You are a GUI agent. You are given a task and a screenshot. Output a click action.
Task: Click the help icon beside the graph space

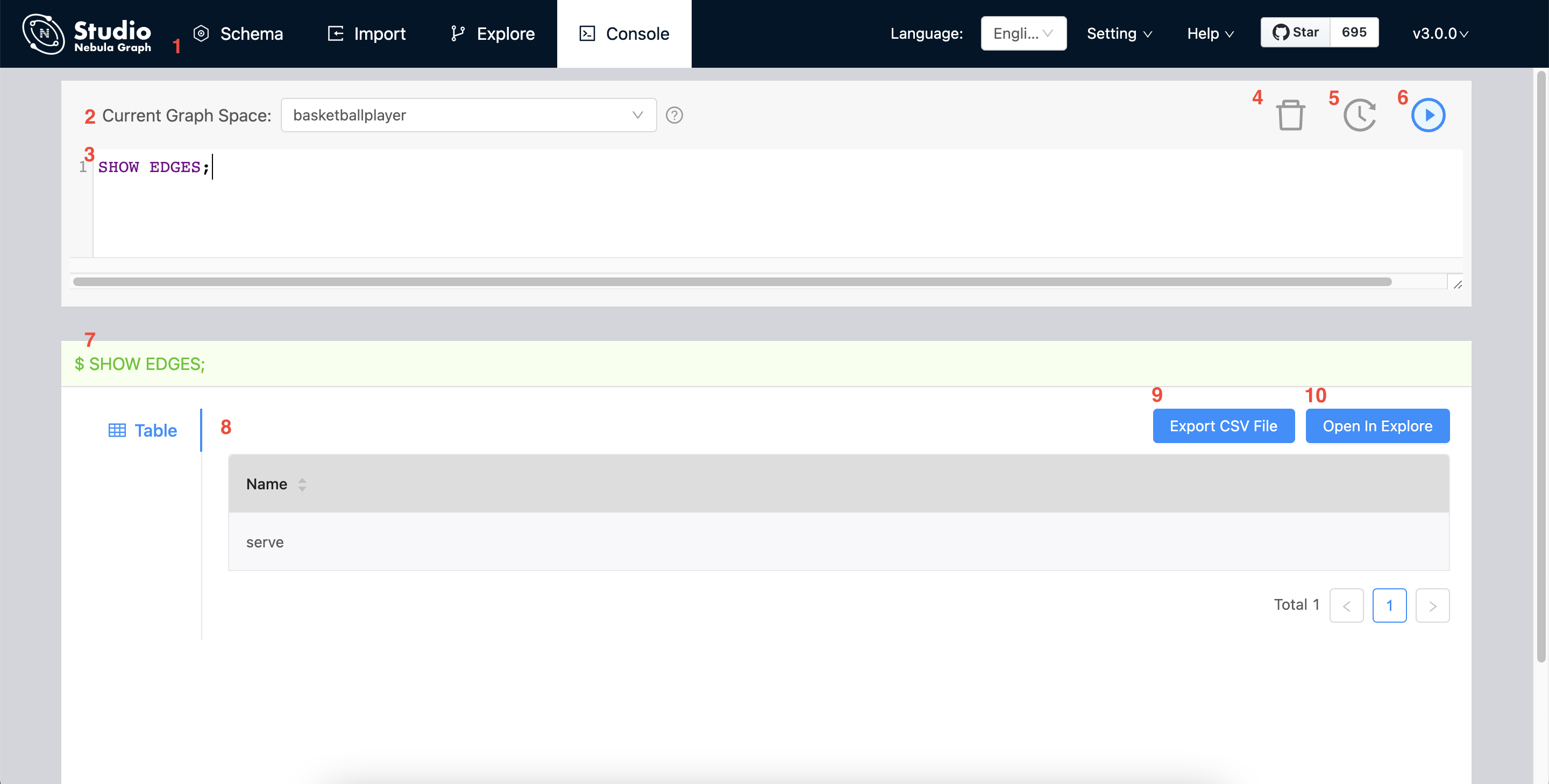coord(674,115)
